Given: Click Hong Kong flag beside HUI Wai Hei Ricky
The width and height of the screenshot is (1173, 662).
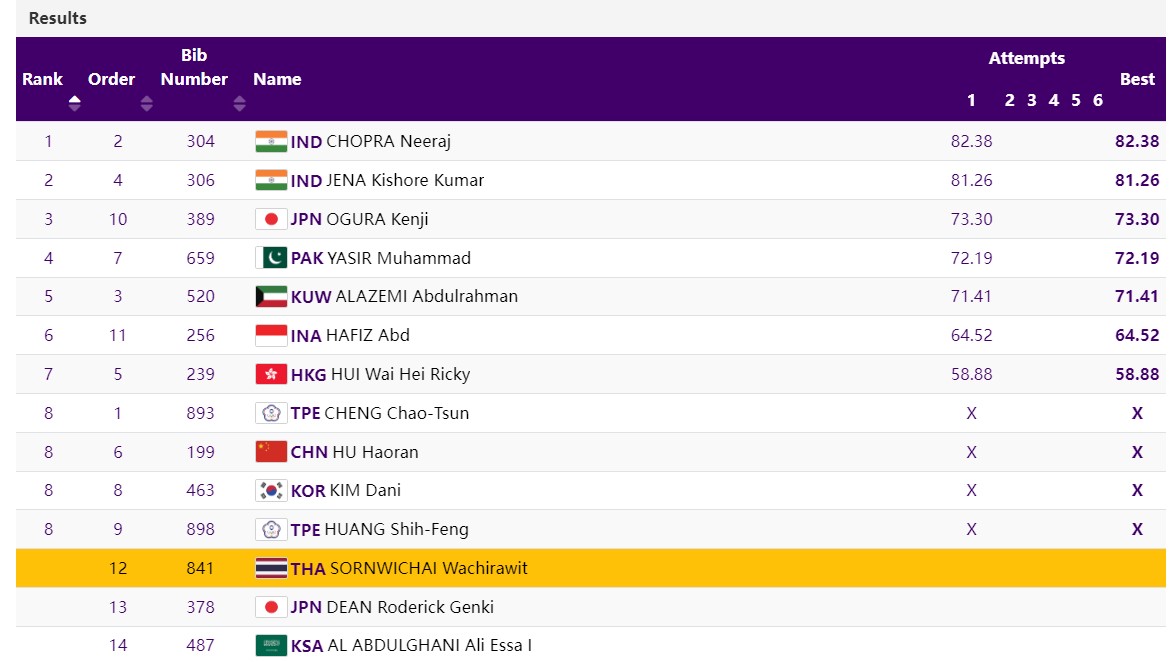Looking at the screenshot, I should [x=270, y=374].
